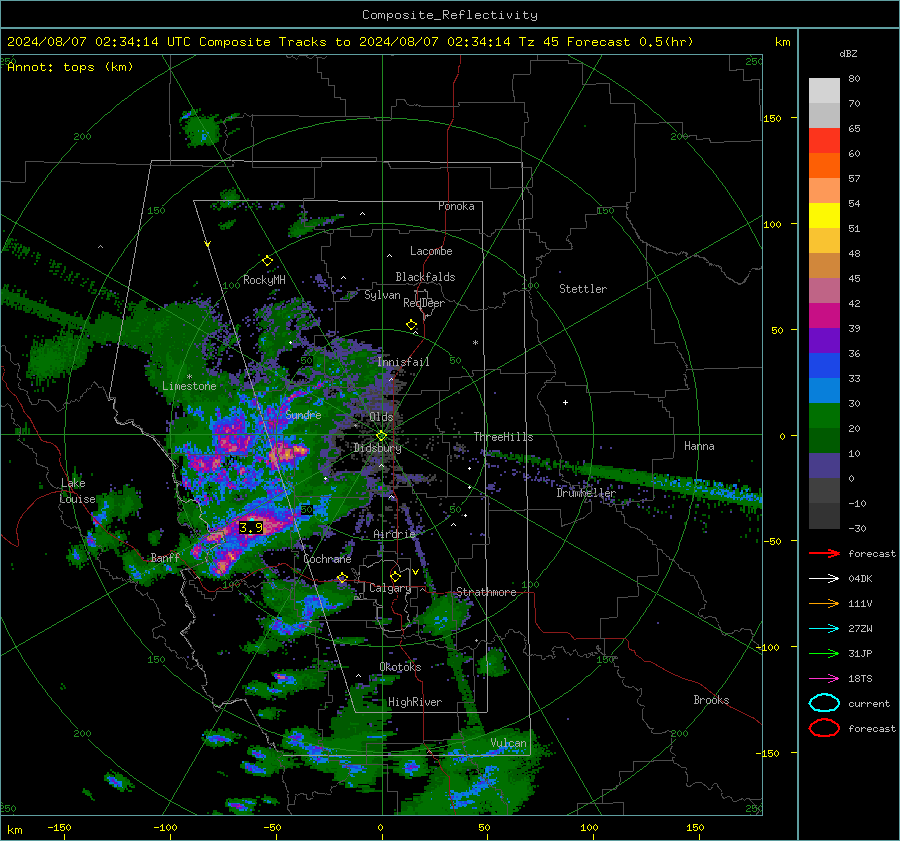
Task: Click the ThreeHills town label
Action: (503, 437)
